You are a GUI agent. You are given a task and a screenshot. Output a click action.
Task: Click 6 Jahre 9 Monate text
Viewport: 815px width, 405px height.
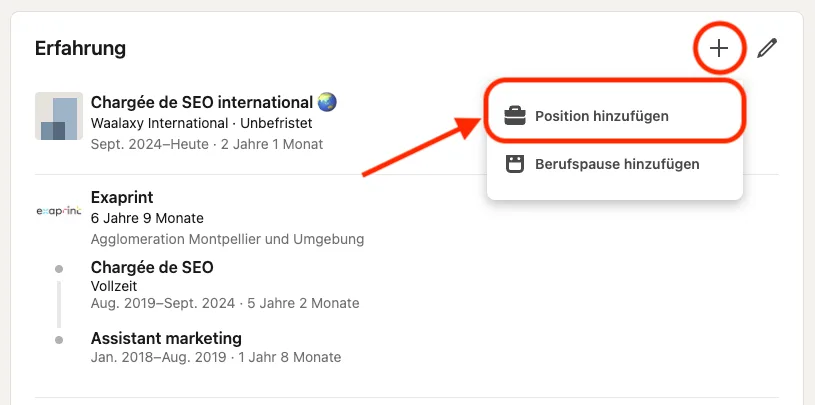[147, 218]
